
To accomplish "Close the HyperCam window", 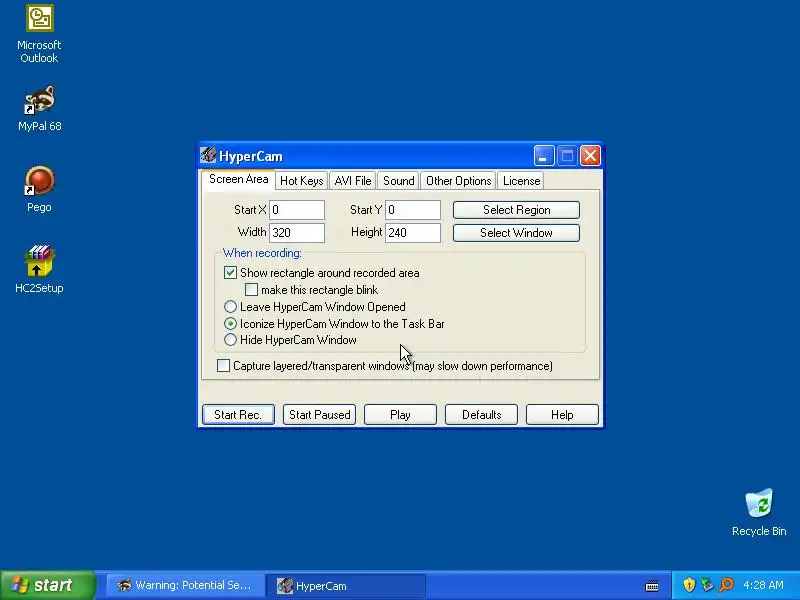I will coord(590,156).
